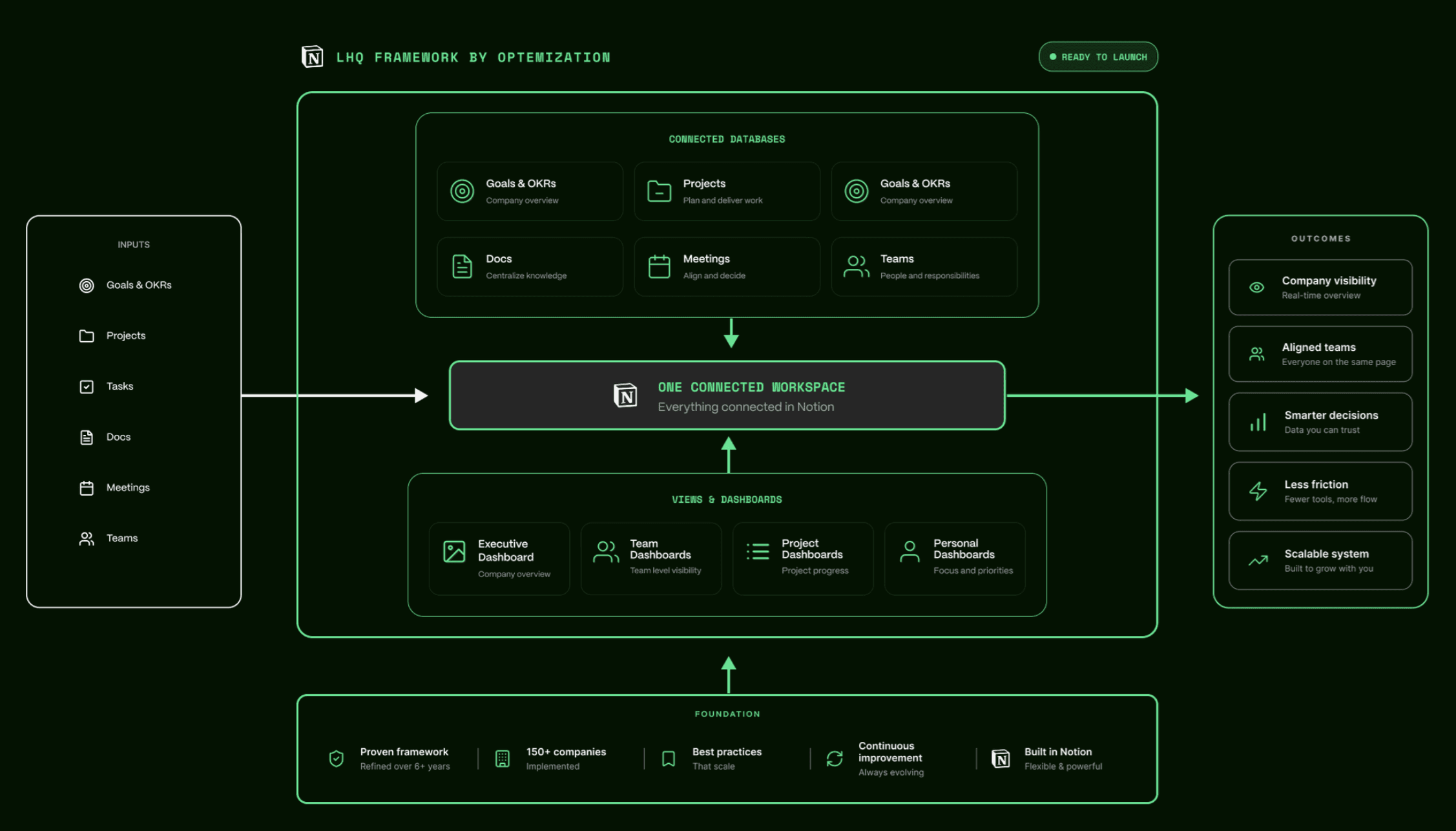Click the bar chart icon beside Smarter decisions

pyautogui.click(x=1258, y=422)
